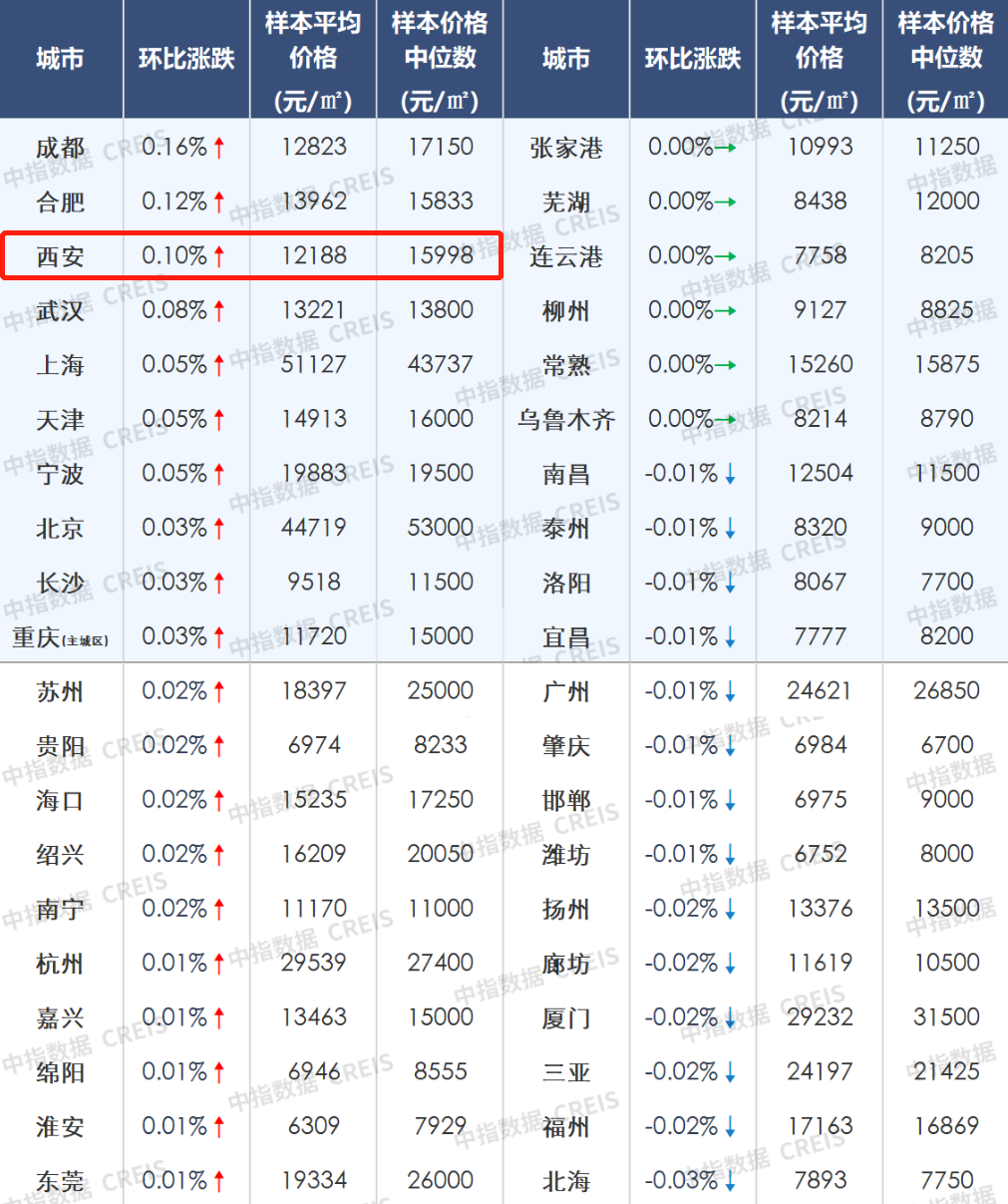Select 广州's average price 24621
Screen dimensions: 1008x1204
821,690
